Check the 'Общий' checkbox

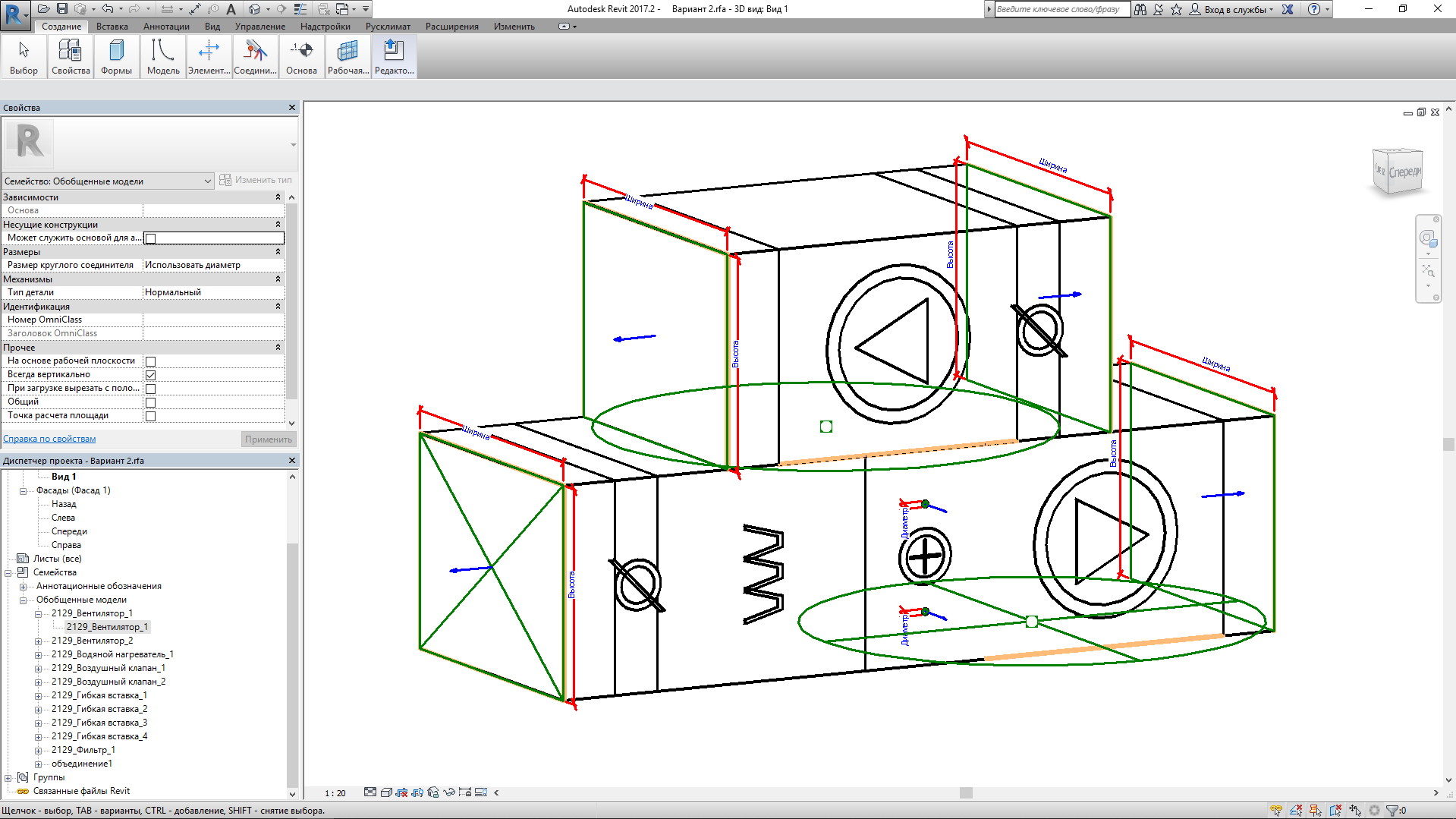pos(150,402)
